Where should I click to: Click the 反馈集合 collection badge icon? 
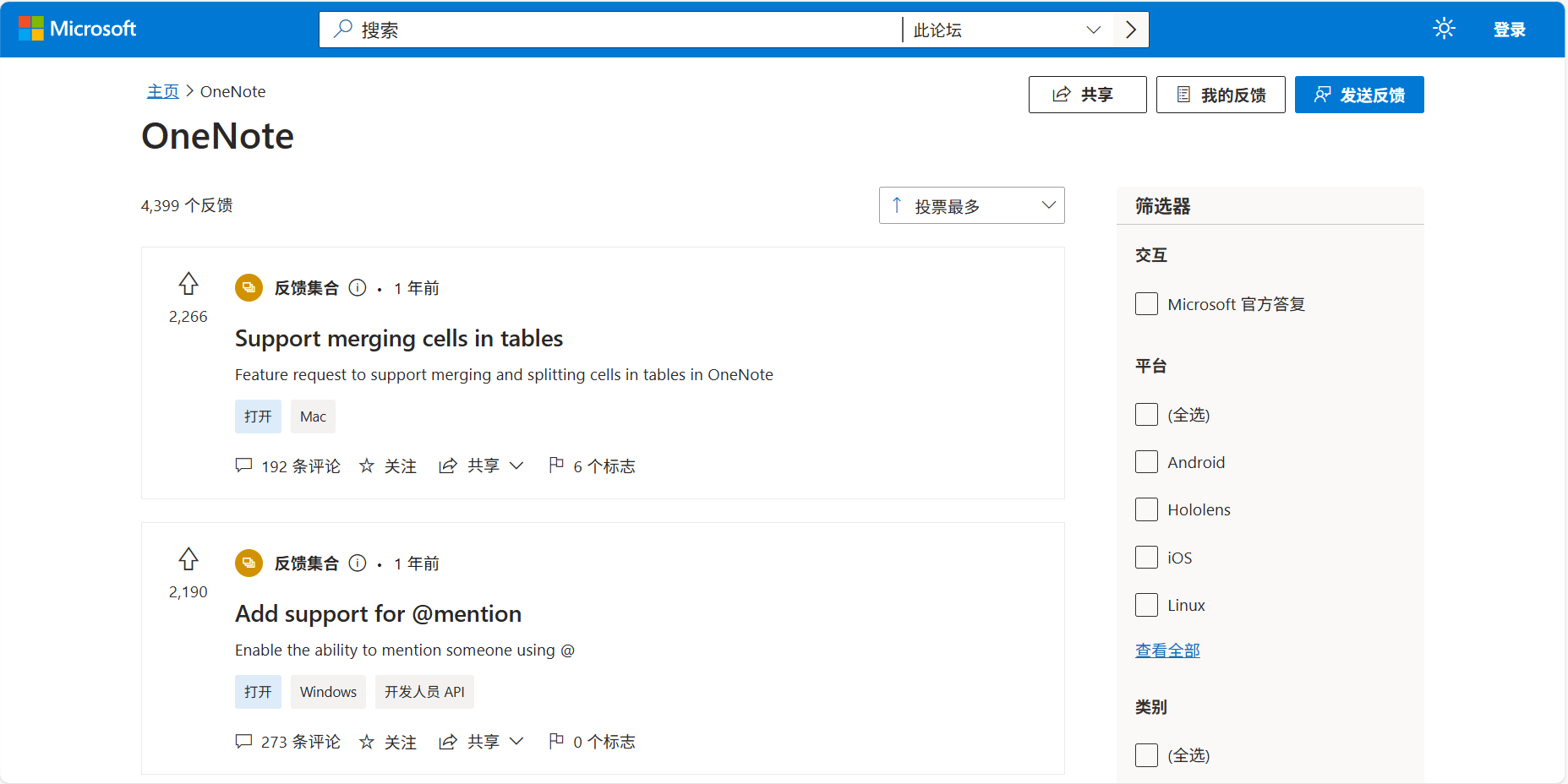coord(249,287)
